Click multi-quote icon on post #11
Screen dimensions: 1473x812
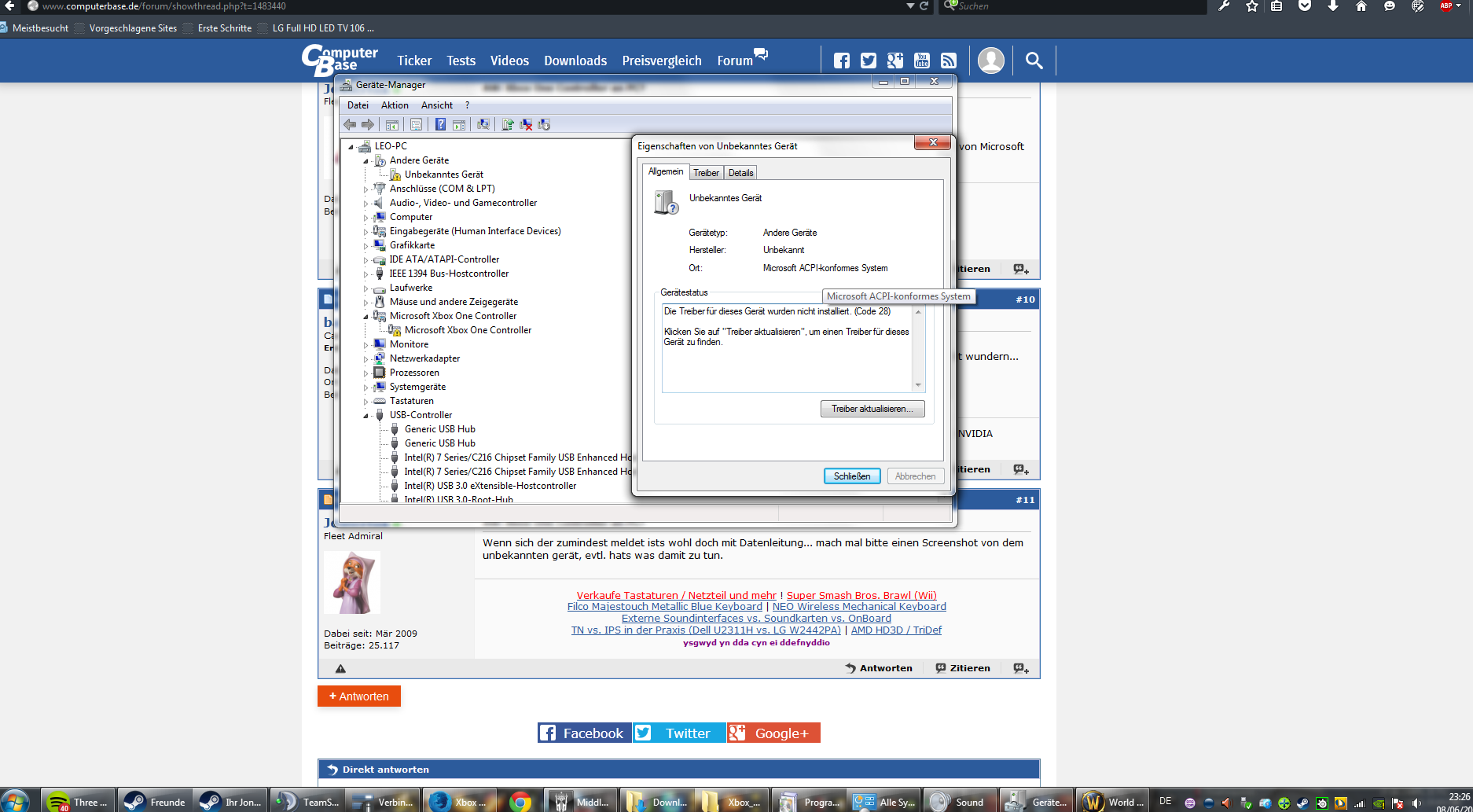[x=1021, y=668]
